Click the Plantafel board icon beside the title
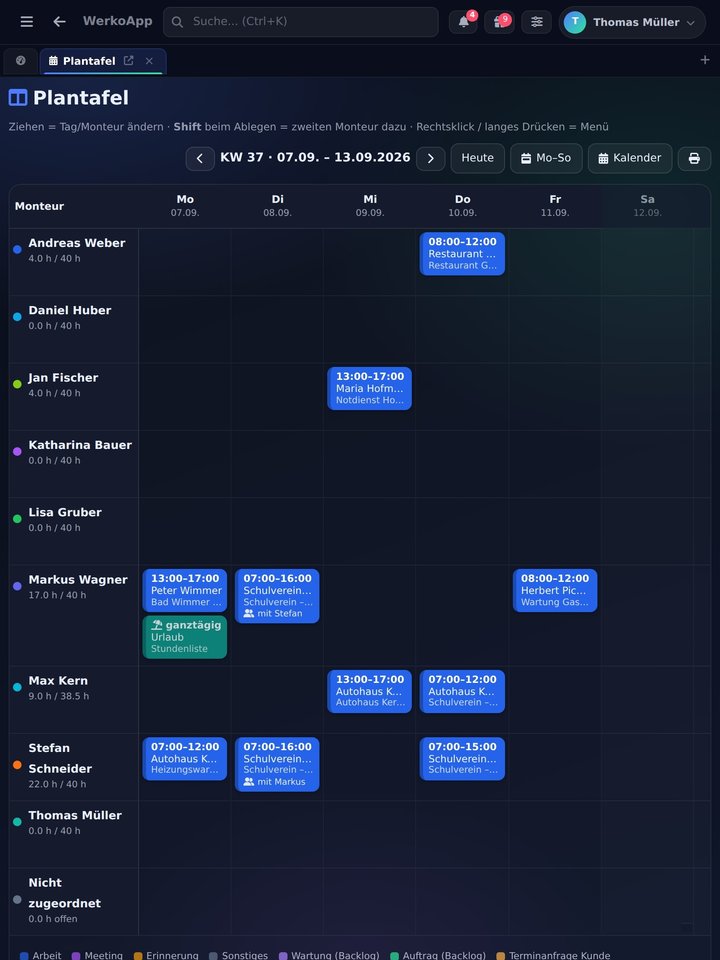This screenshot has height=960, width=720. click(18, 97)
